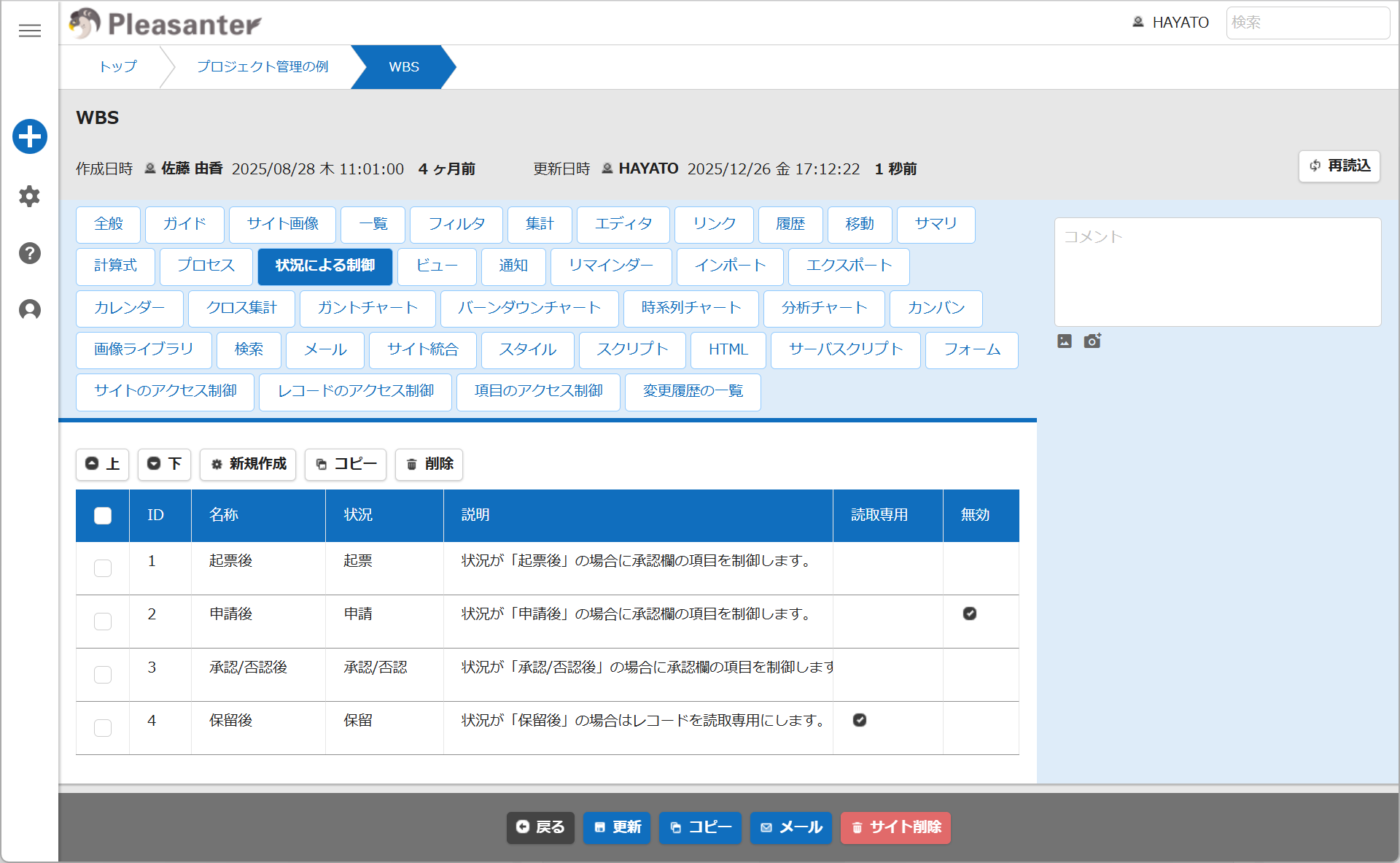Viewport: 1400px width, 863px height.
Task: Open プロジェクト管理の例 breadcrumb
Action: (x=262, y=66)
